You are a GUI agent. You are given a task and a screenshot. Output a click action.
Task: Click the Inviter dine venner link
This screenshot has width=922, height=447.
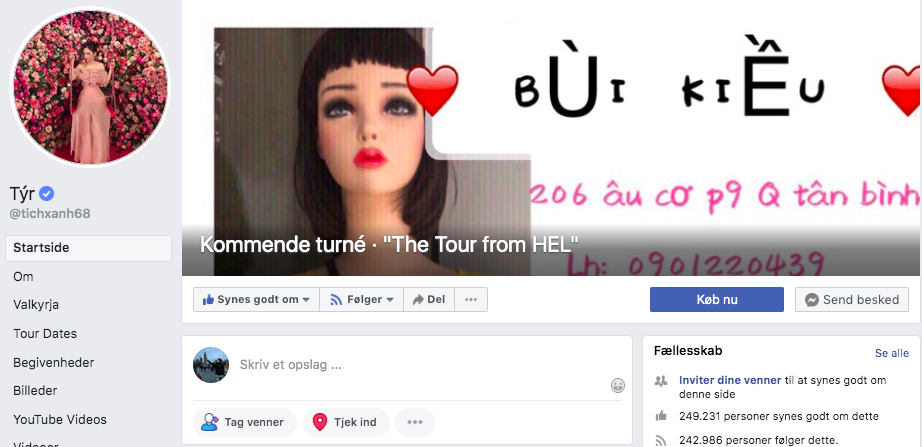[730, 381]
